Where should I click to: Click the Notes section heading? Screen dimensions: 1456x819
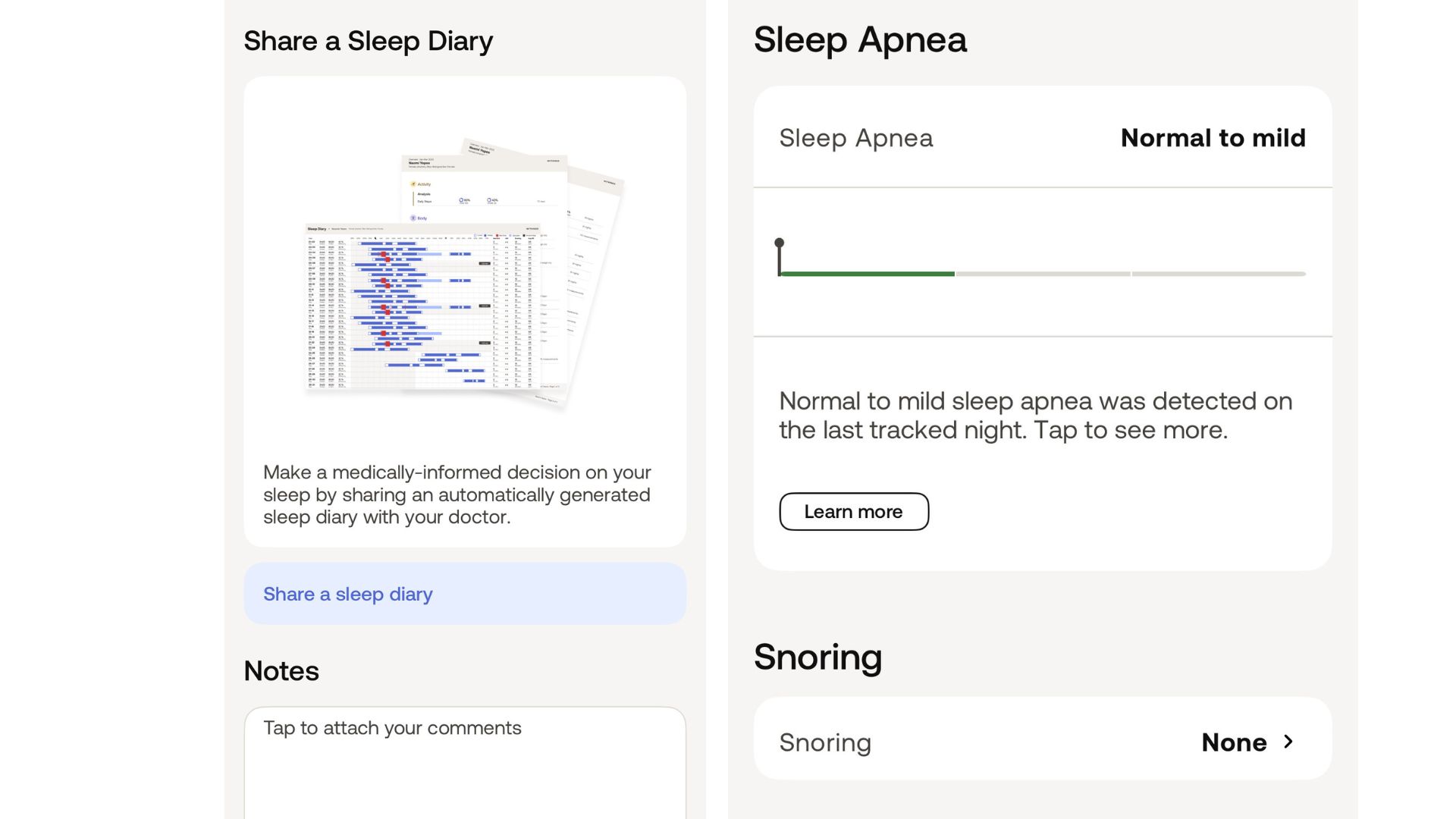pyautogui.click(x=281, y=671)
